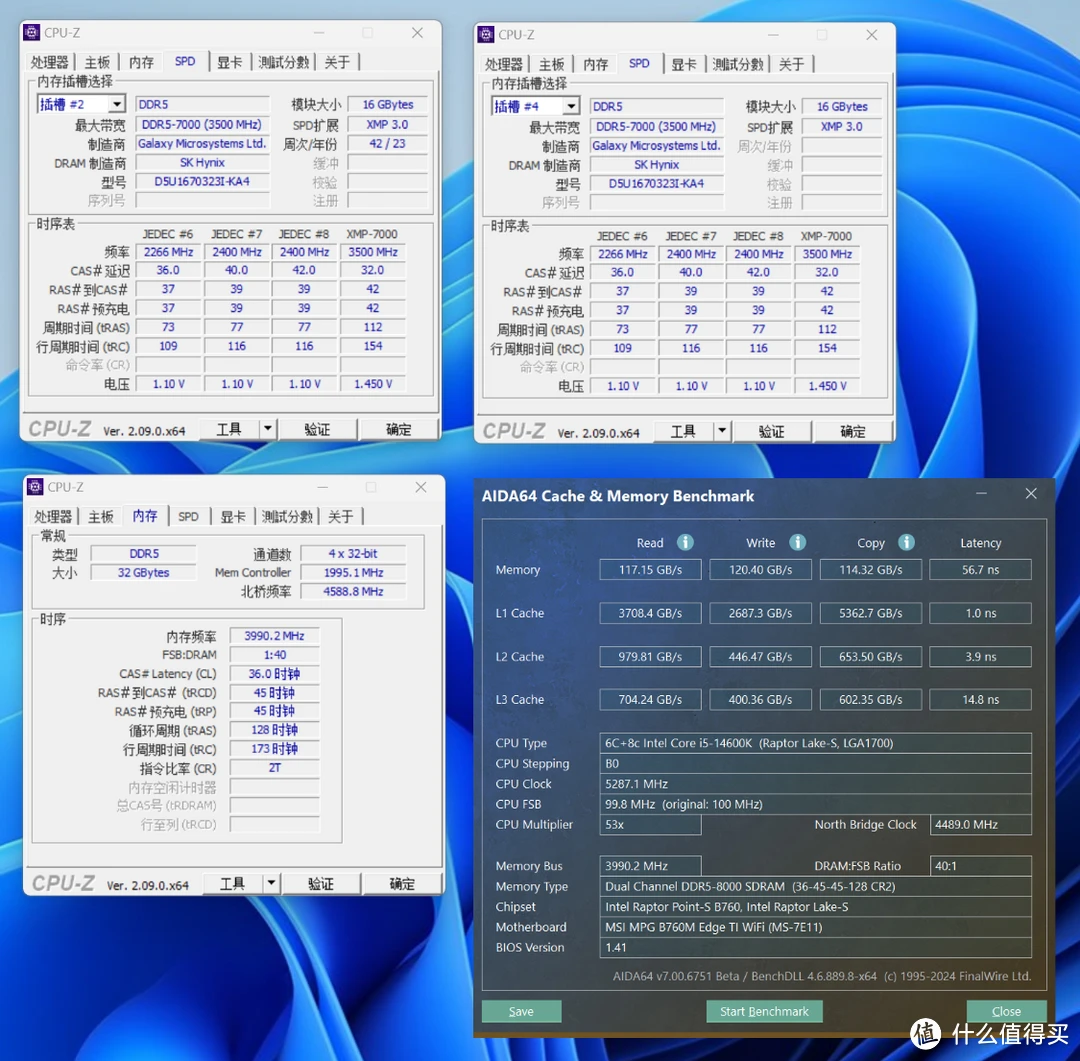Image resolution: width=1080 pixels, height=1061 pixels.
Task: Click the Memory Latency value 56.7 ns
Action: tap(981, 570)
